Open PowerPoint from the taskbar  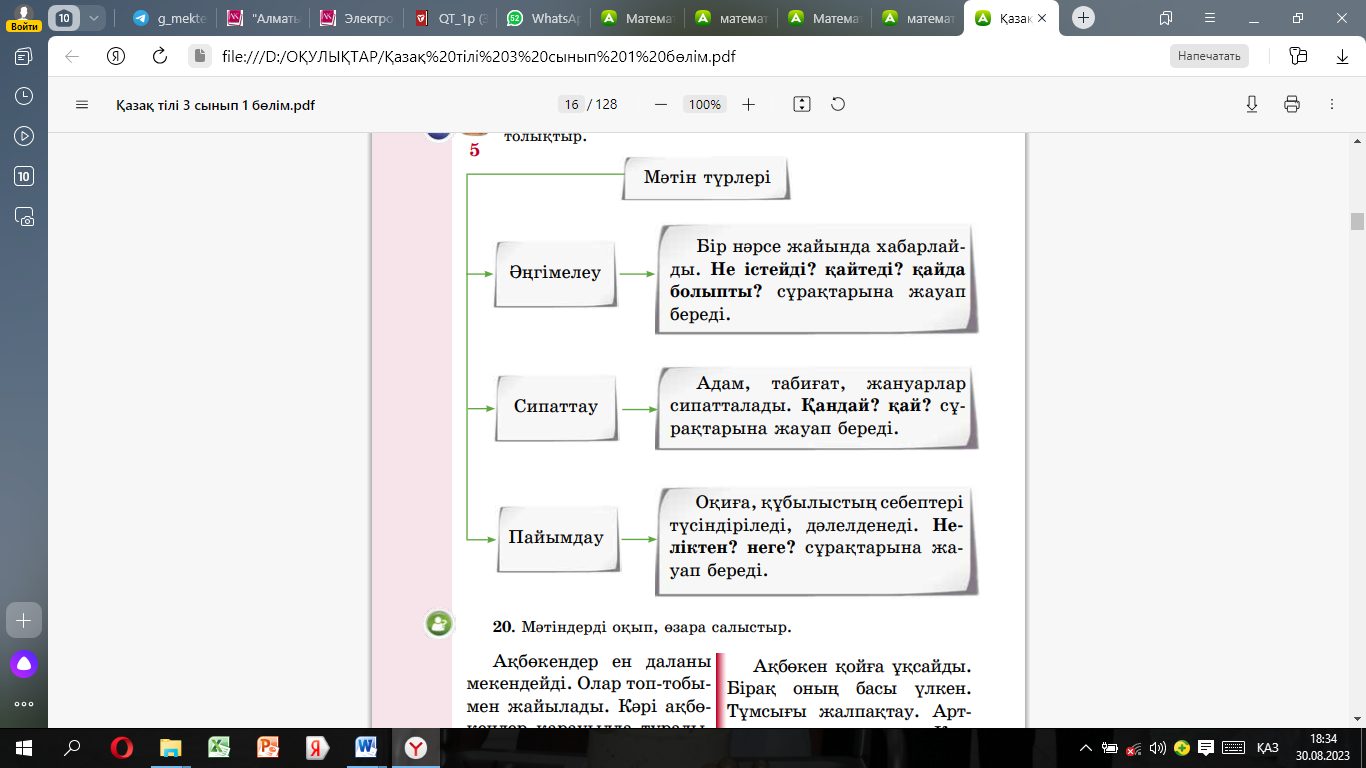tap(268, 747)
